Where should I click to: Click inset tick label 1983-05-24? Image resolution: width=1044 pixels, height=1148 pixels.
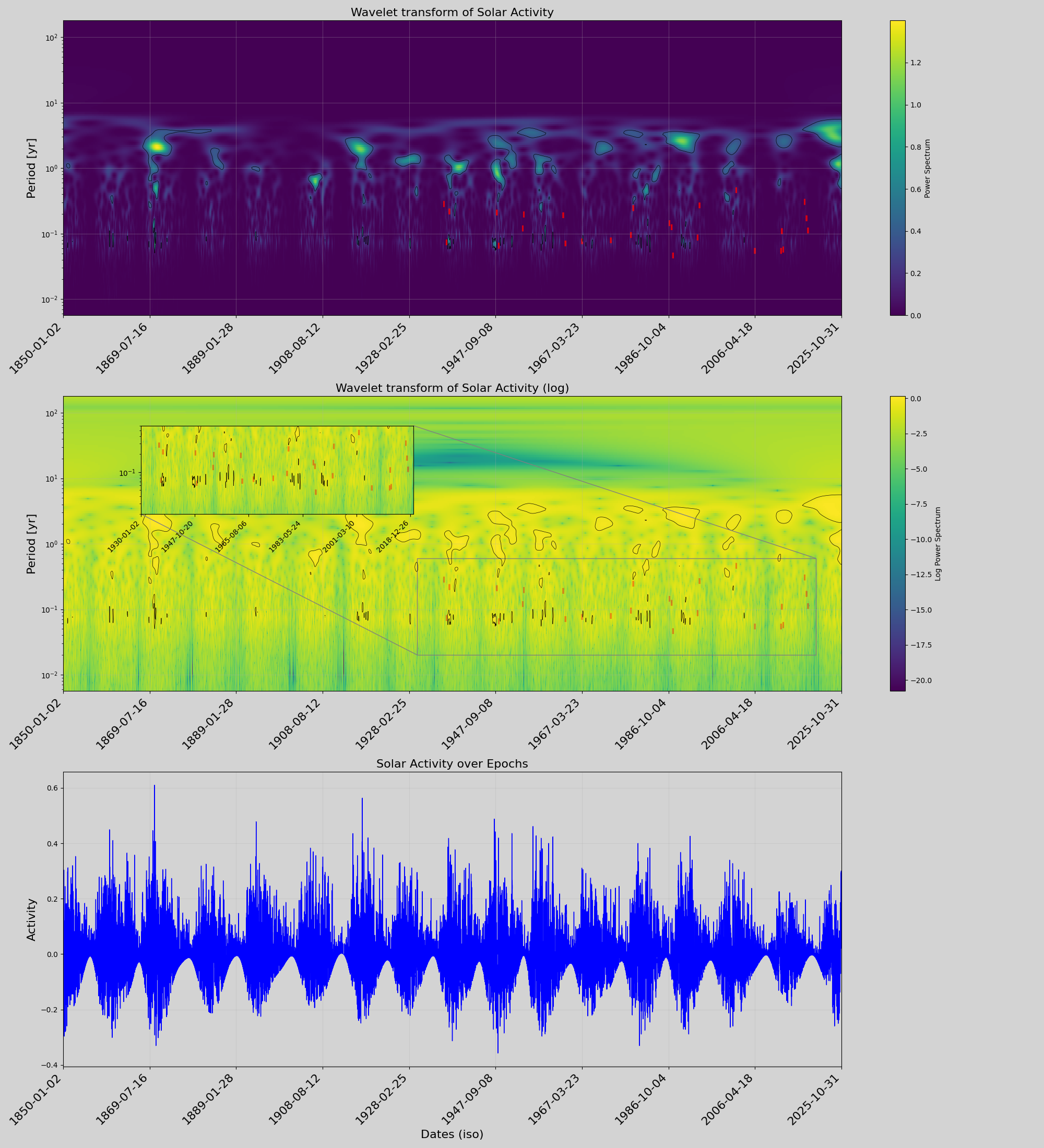tap(285, 536)
